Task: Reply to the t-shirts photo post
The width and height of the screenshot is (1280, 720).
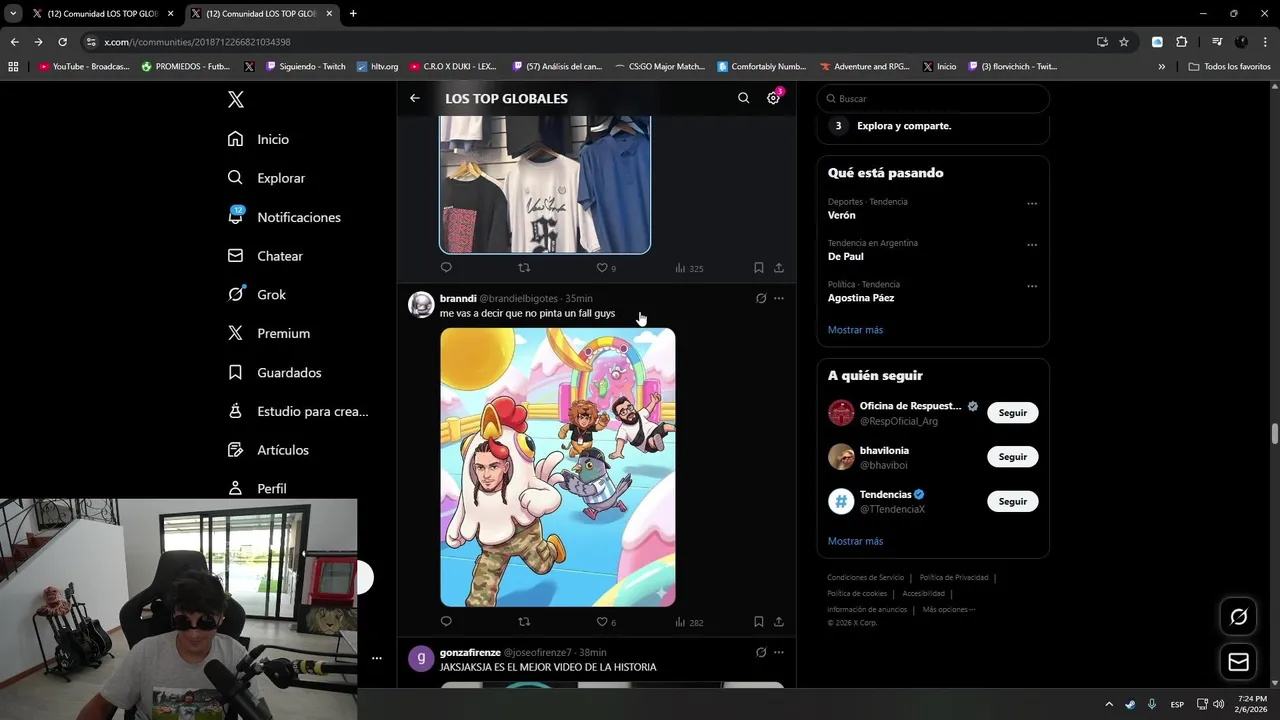Action: pyautogui.click(x=446, y=268)
